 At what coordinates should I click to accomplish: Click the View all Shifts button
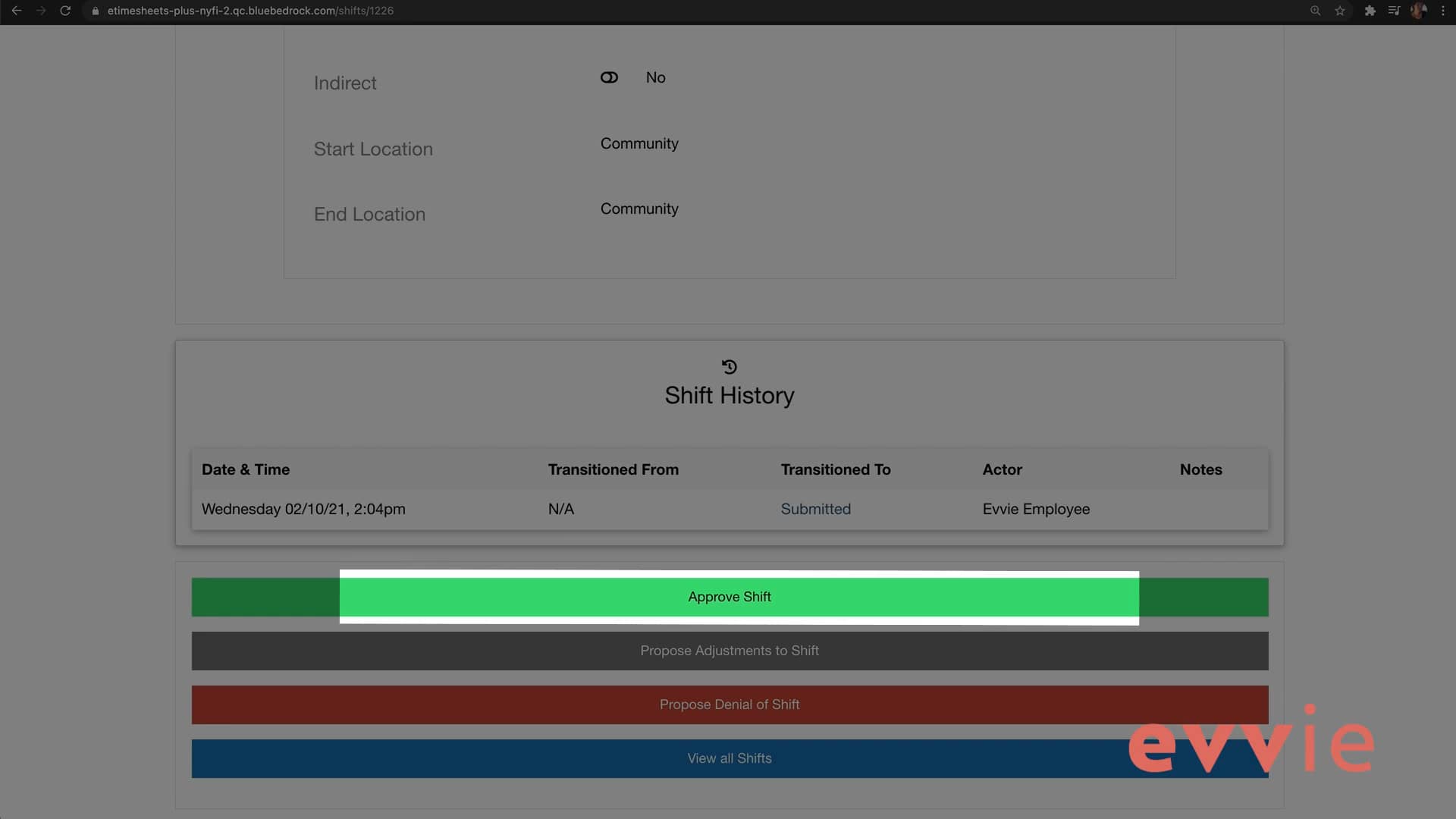click(730, 758)
